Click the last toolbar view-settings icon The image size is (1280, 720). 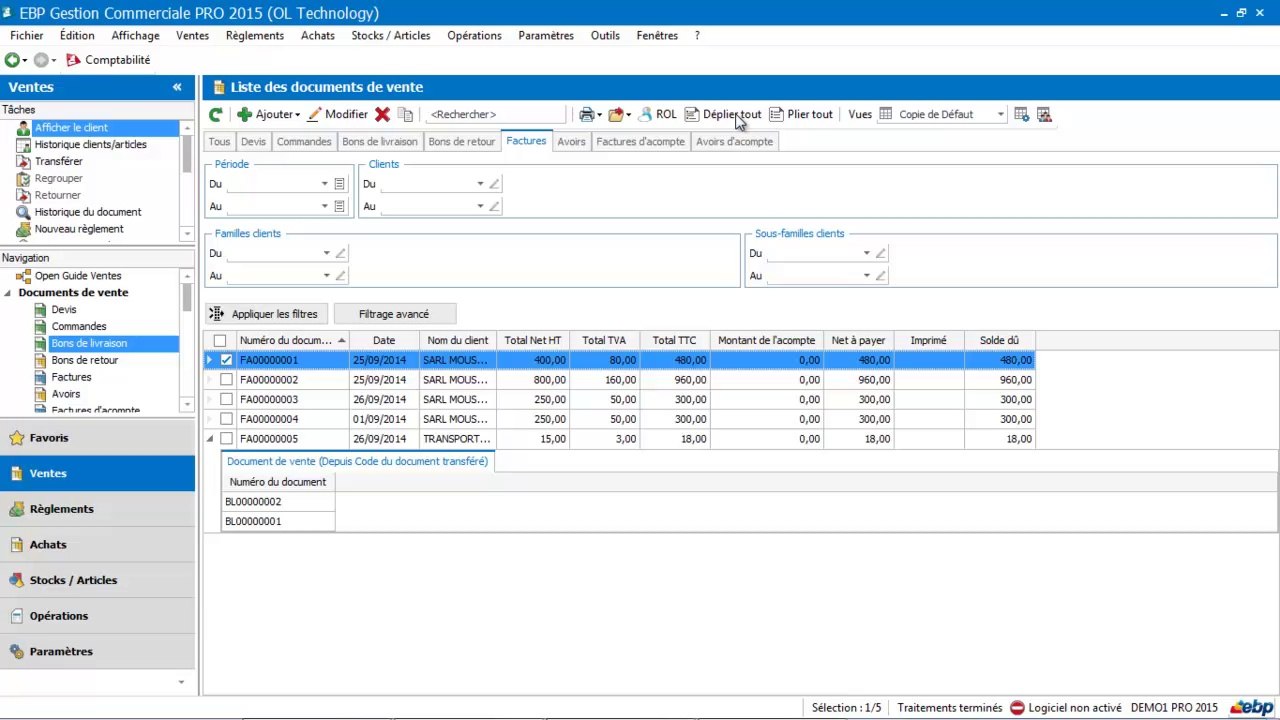tap(1044, 114)
